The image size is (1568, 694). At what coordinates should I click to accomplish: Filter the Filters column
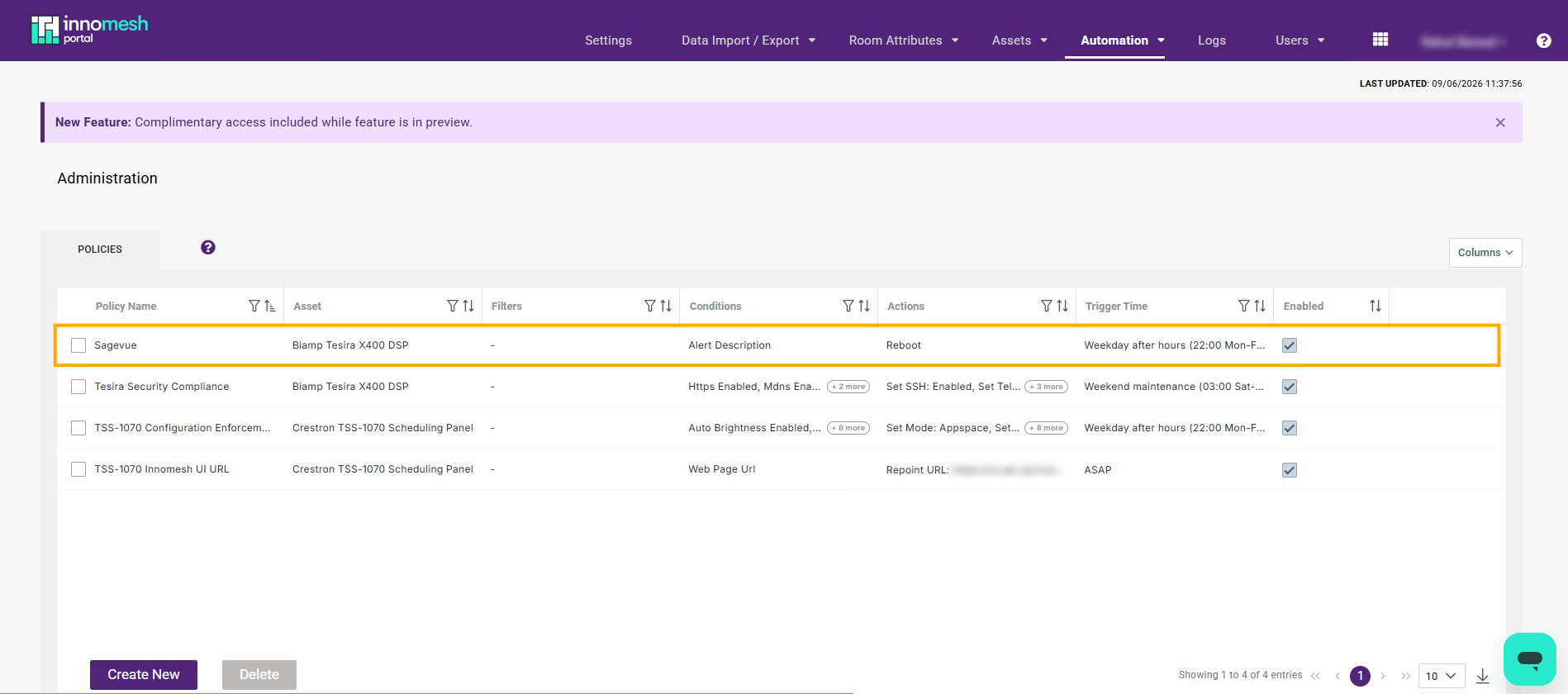[x=650, y=306]
